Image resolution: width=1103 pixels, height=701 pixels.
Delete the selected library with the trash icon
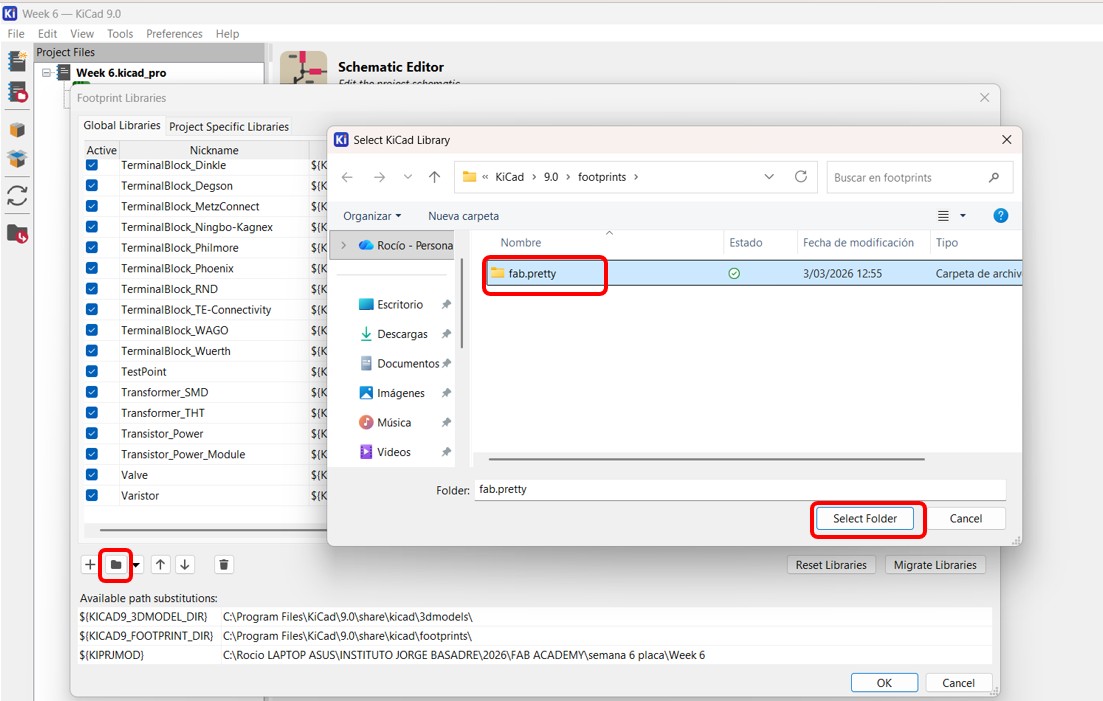pos(224,565)
